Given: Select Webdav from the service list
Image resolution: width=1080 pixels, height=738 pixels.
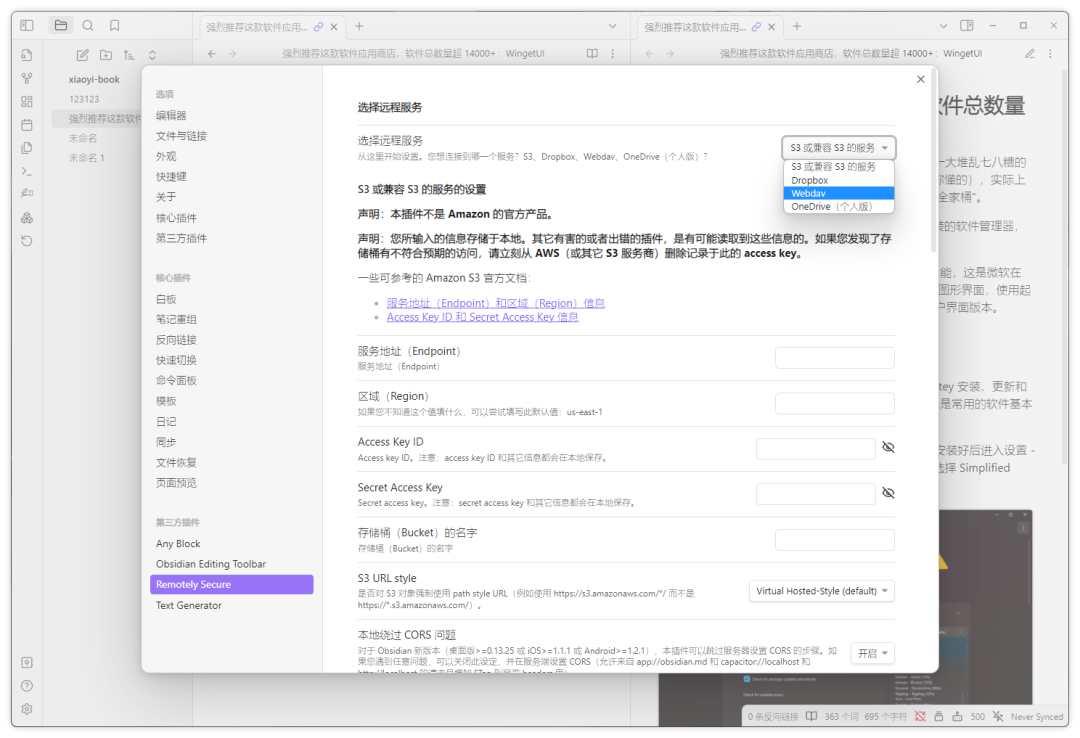Looking at the screenshot, I should pos(838,194).
